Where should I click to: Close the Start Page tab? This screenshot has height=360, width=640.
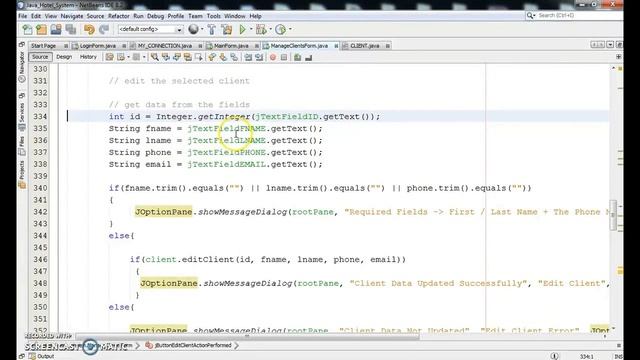coord(66,46)
